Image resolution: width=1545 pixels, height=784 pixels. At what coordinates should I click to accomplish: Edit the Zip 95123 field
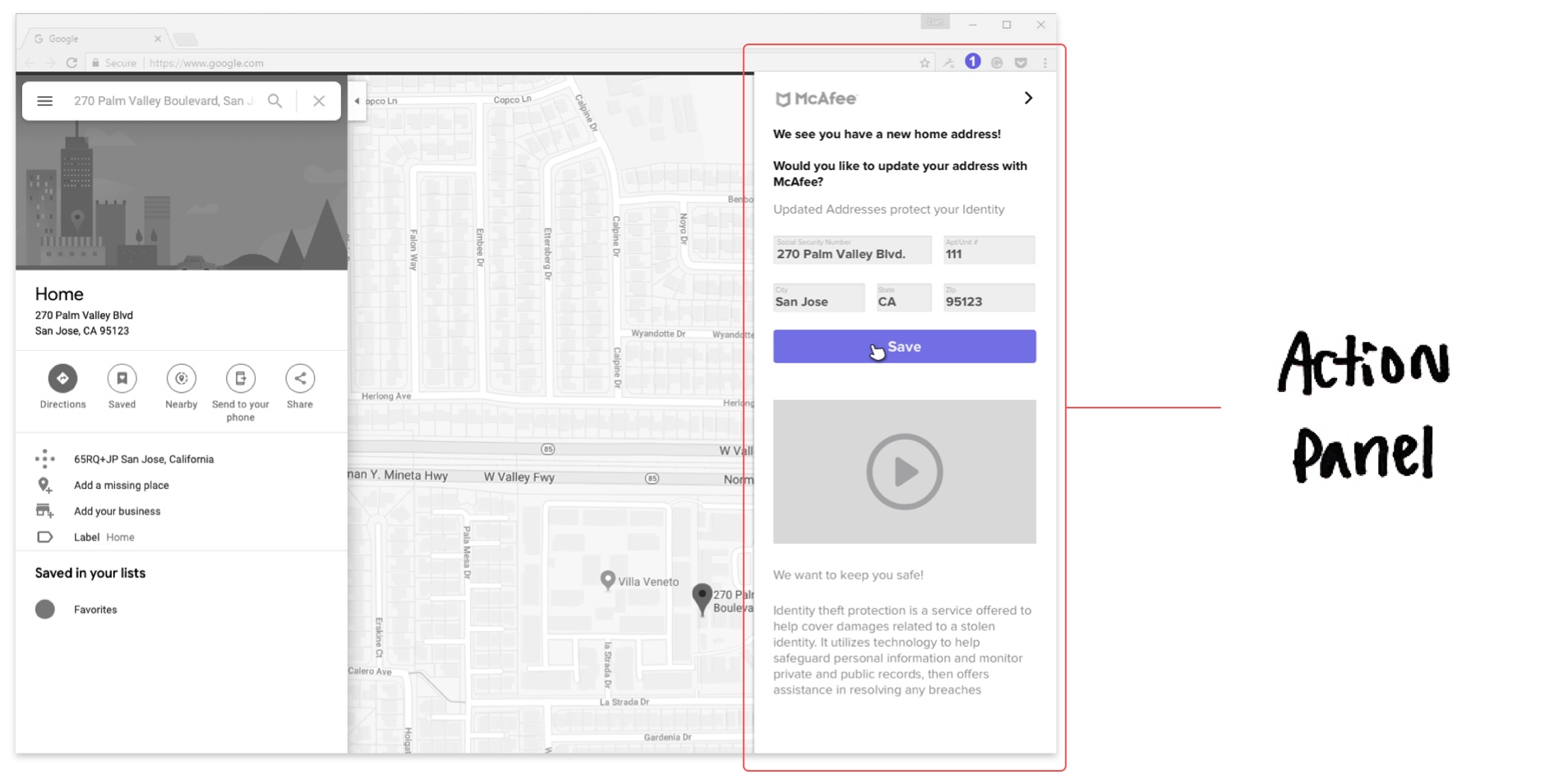click(989, 297)
